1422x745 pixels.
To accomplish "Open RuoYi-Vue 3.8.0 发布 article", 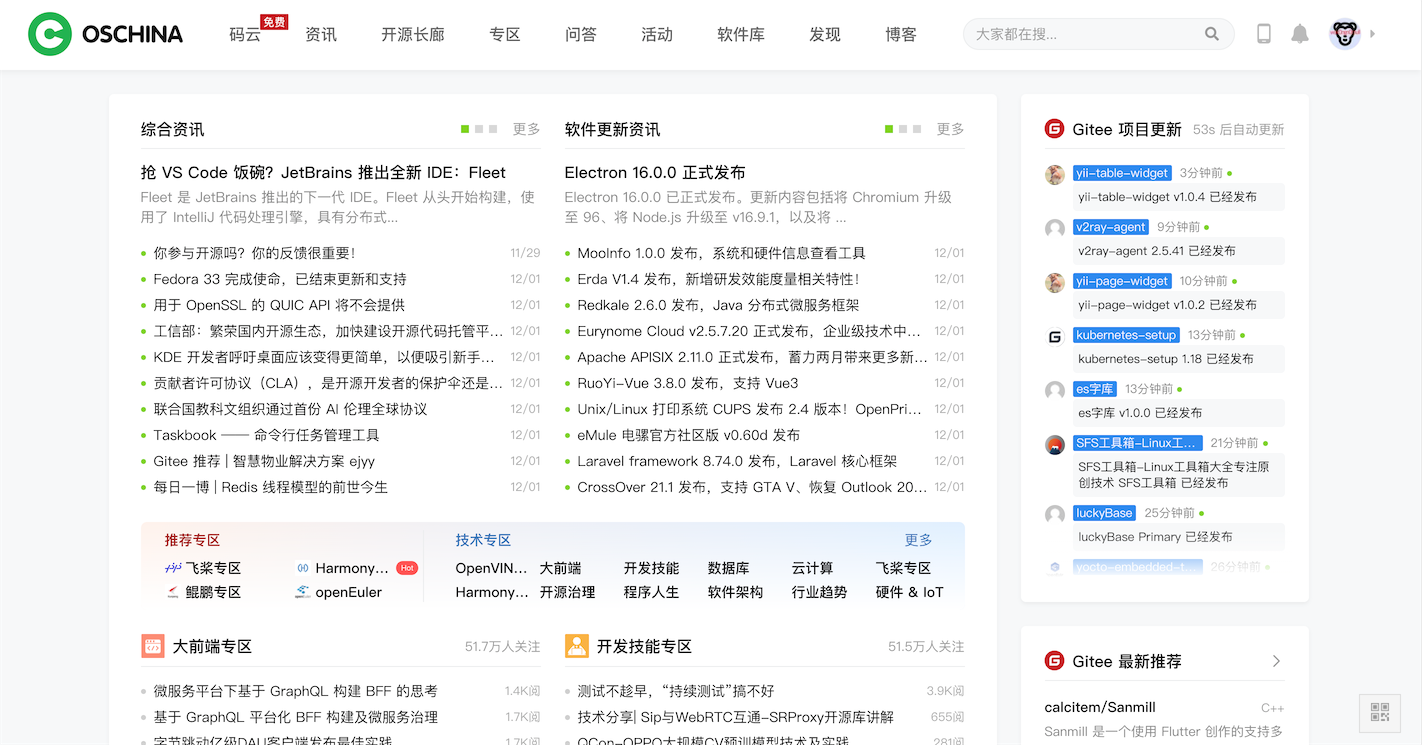I will [x=688, y=383].
